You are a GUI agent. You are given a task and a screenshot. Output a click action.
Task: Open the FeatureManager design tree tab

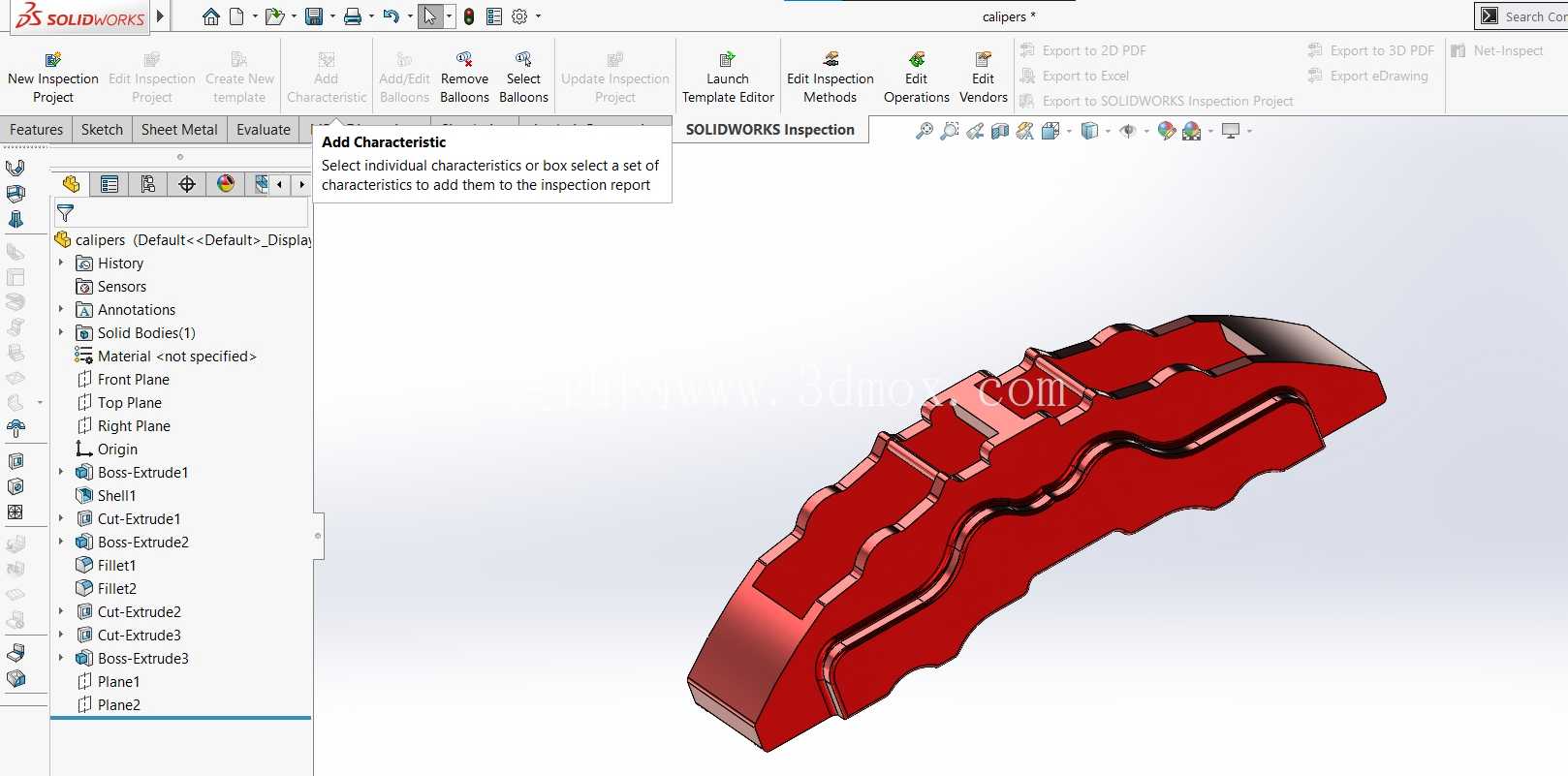(x=71, y=184)
